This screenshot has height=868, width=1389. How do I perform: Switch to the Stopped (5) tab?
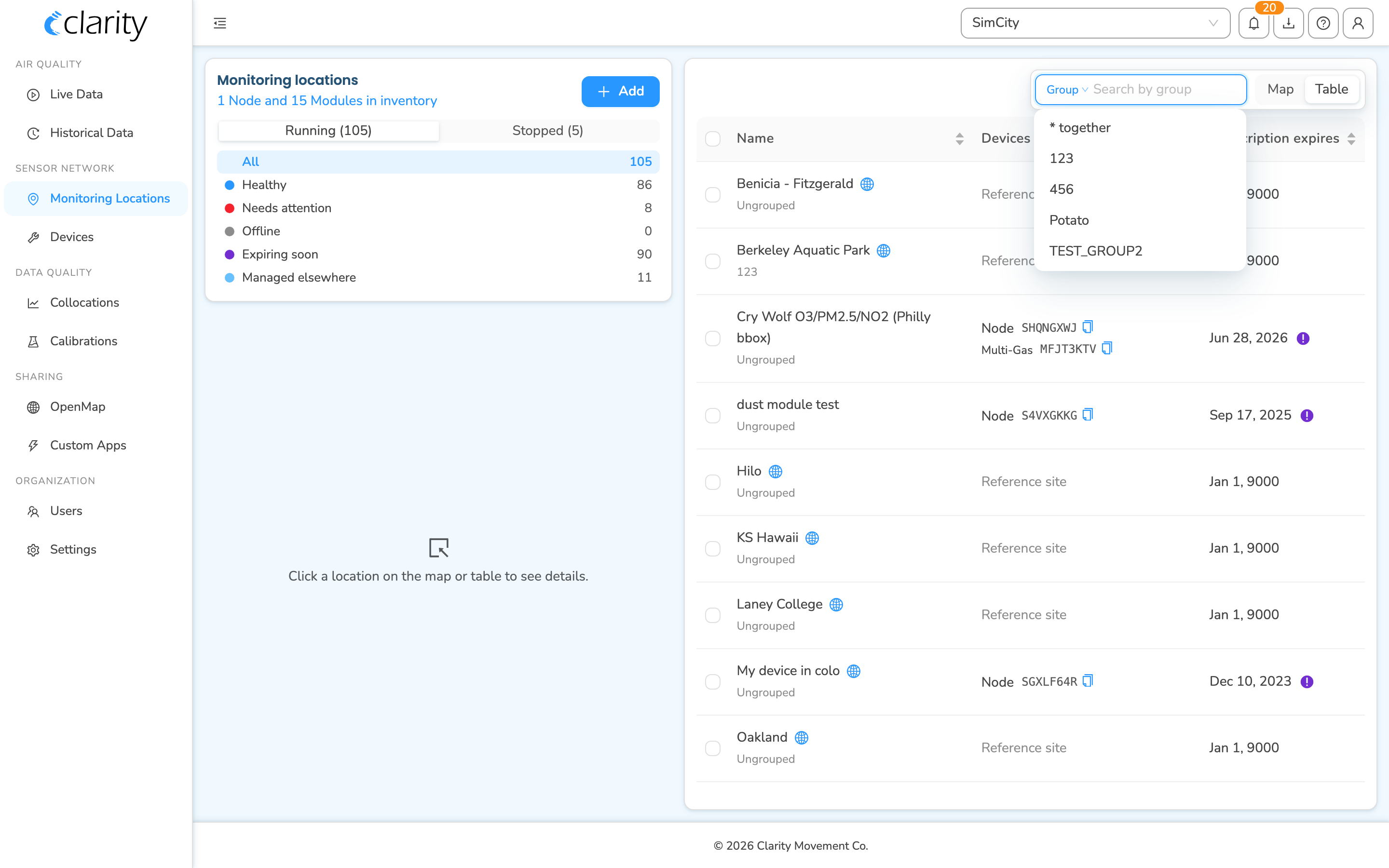pyautogui.click(x=547, y=131)
